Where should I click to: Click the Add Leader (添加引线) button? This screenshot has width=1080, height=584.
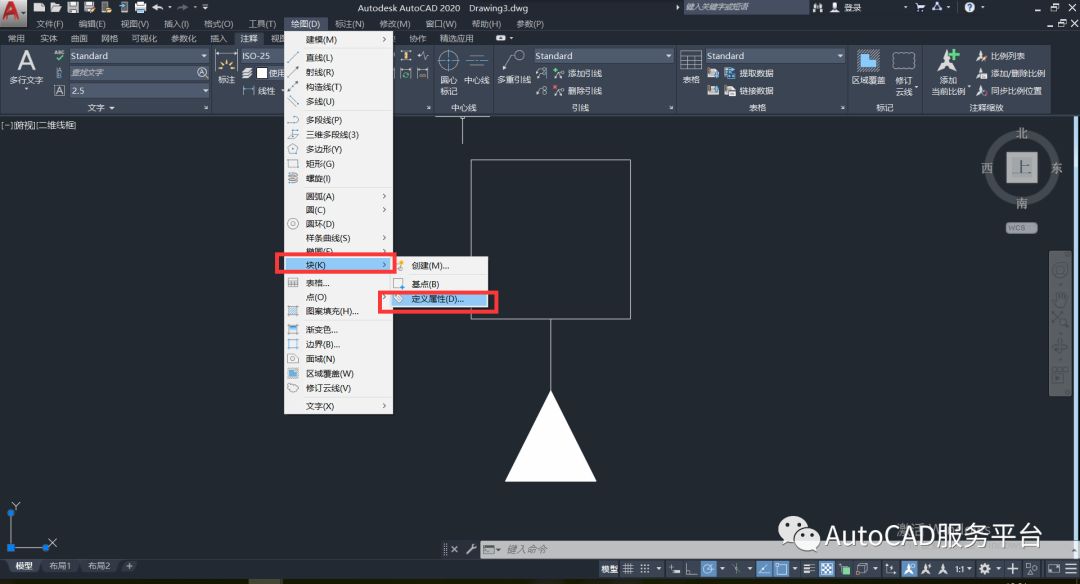pos(584,74)
